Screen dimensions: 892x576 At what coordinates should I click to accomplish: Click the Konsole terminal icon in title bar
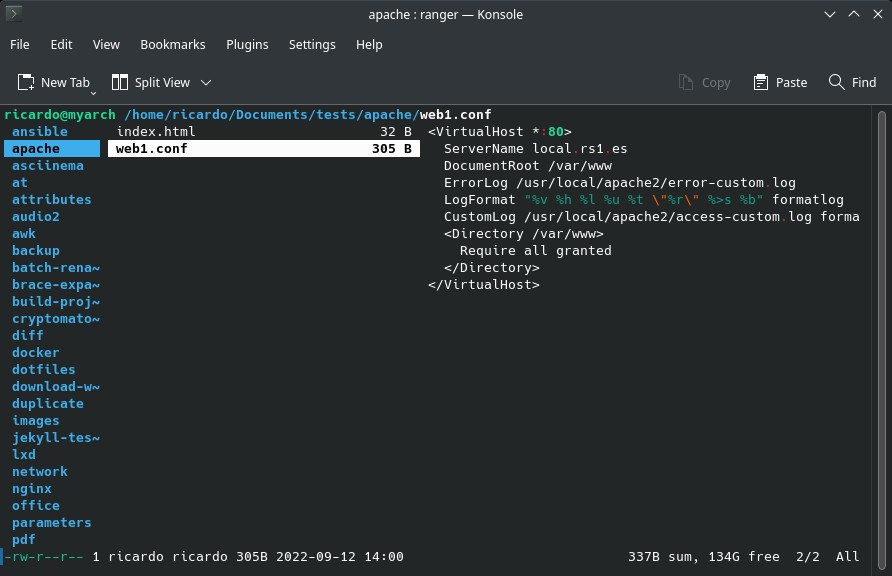pos(14,13)
